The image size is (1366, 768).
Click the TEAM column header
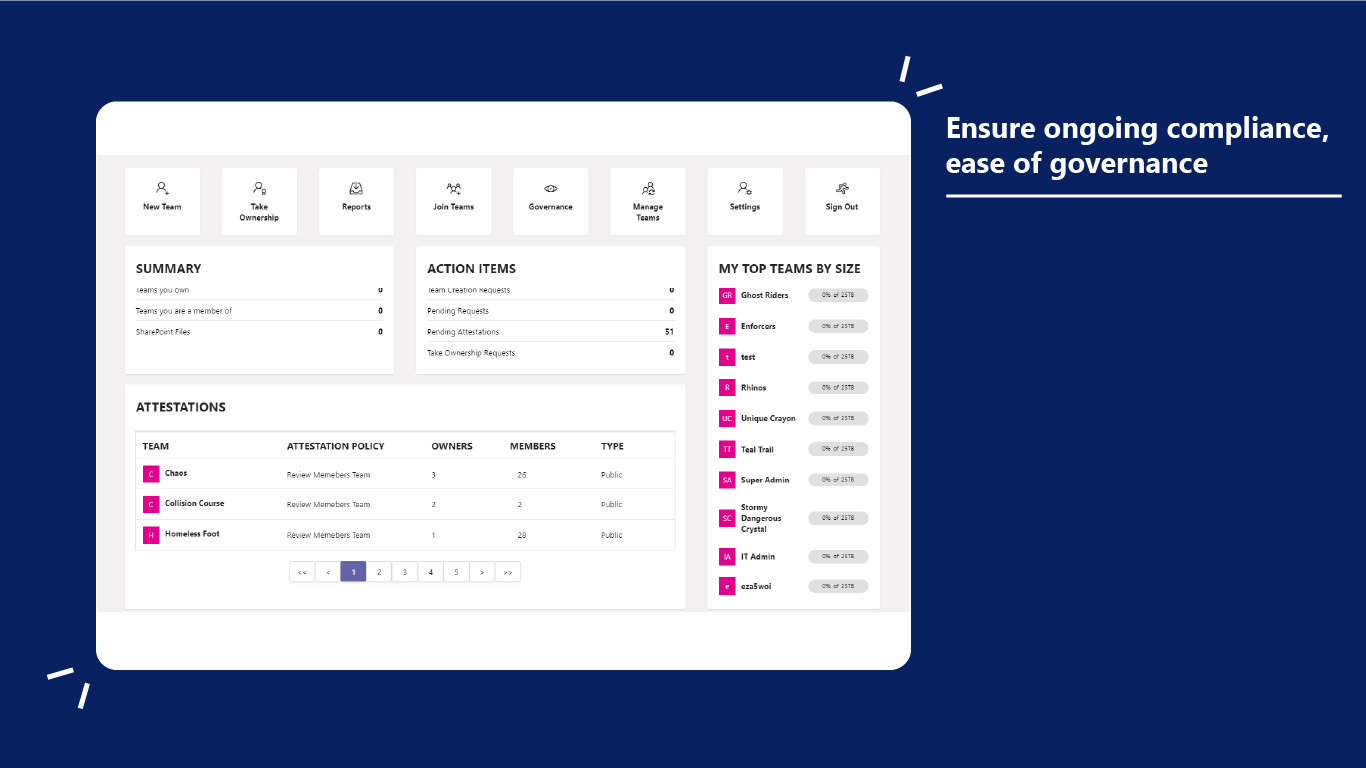156,446
